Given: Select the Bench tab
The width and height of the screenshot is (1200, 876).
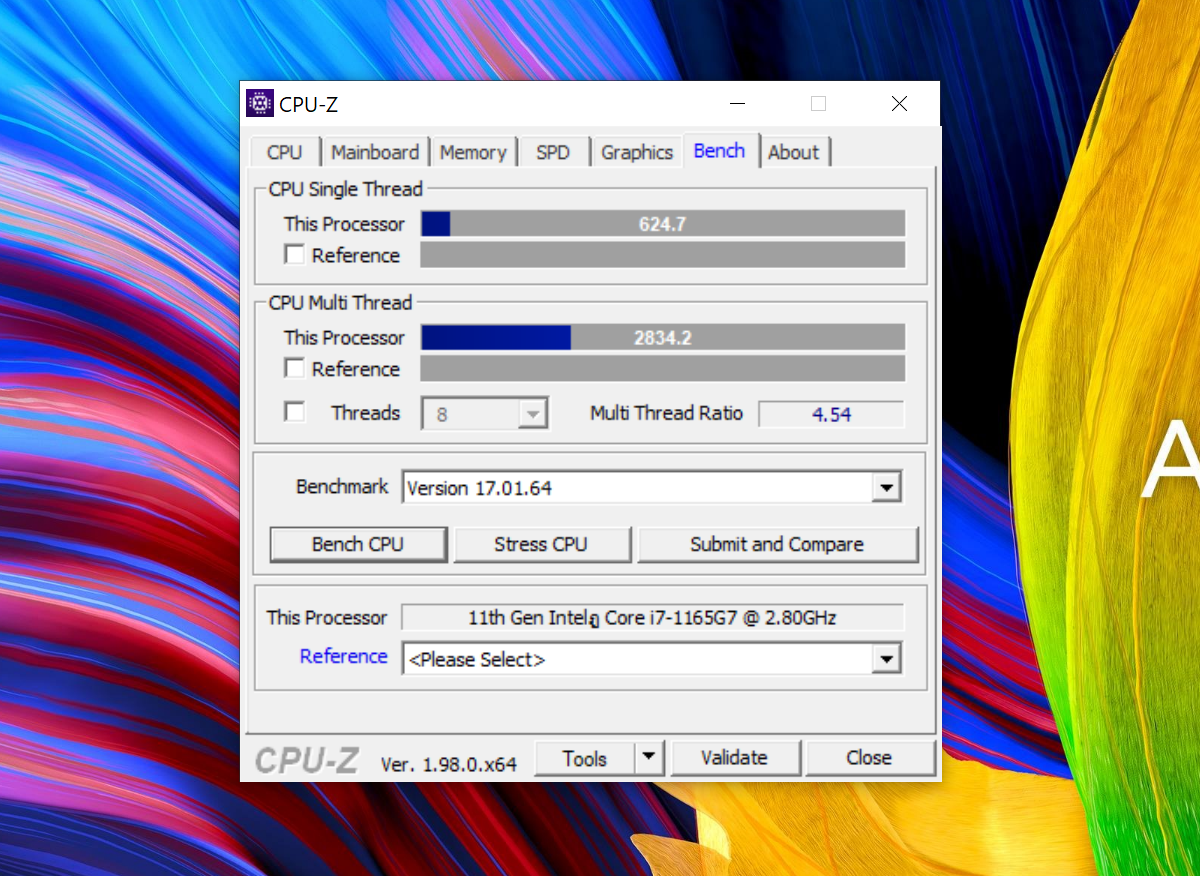Looking at the screenshot, I should click(720, 150).
